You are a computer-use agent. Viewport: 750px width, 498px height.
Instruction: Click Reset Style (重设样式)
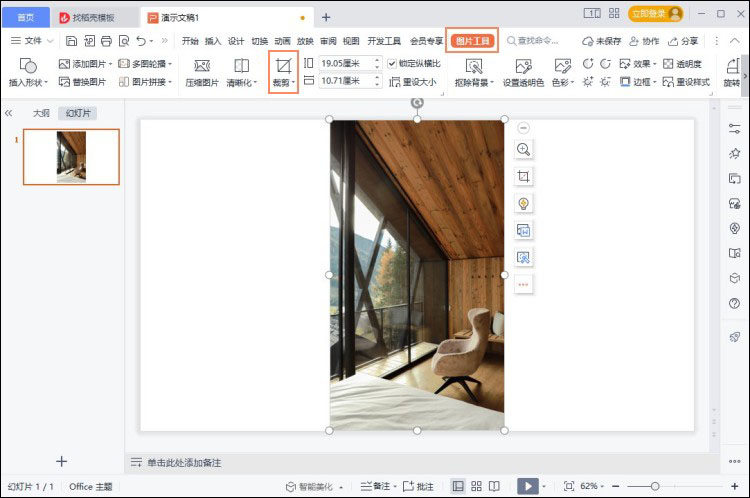point(686,82)
